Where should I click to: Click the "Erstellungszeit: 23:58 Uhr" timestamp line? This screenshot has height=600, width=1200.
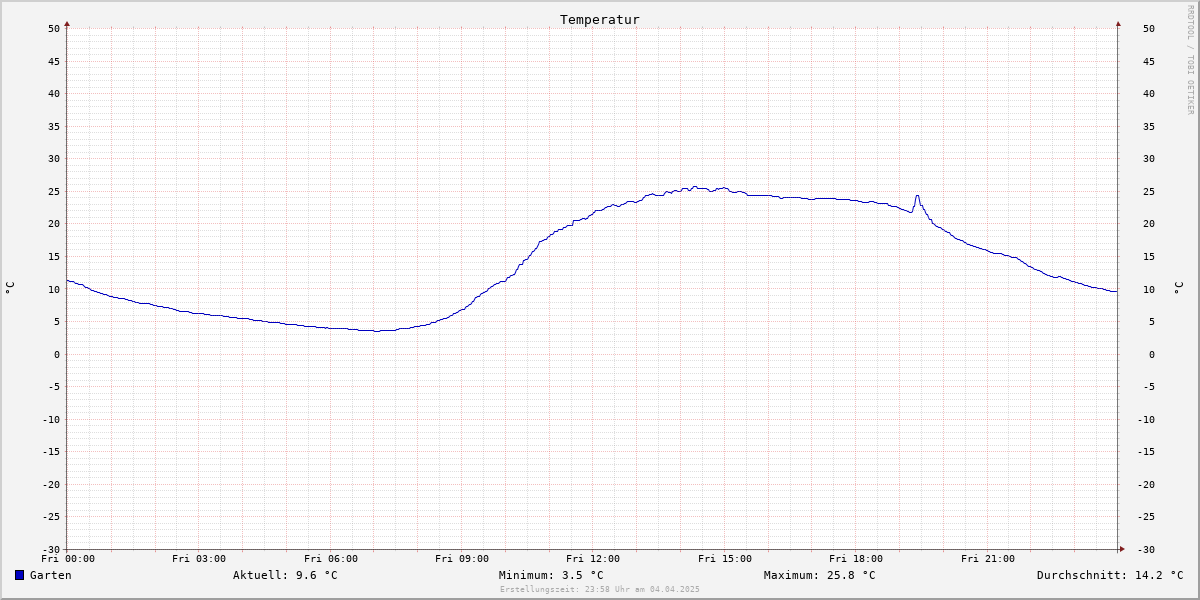click(600, 589)
